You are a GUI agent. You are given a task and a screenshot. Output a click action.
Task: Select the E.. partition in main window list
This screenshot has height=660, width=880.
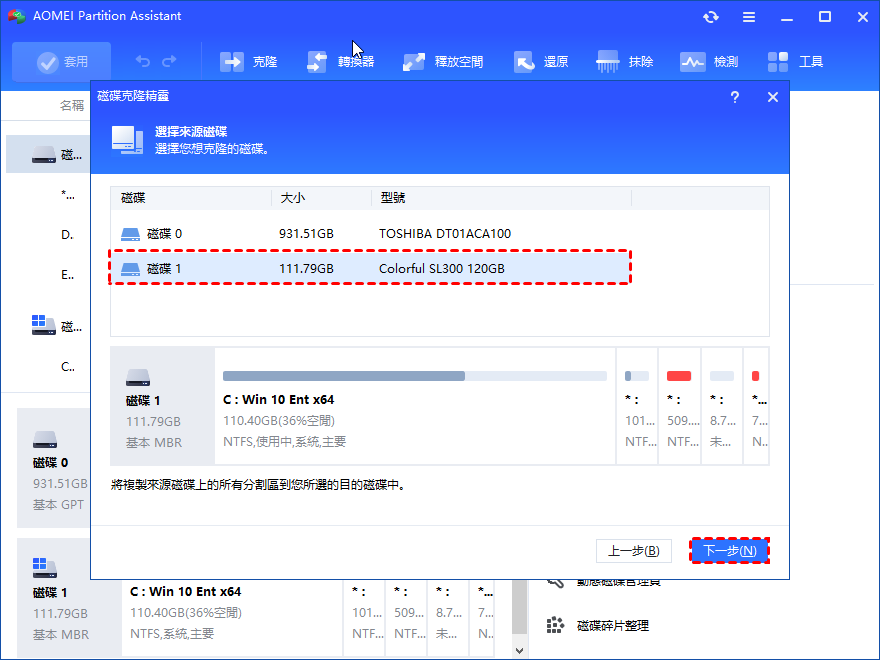click(67, 274)
